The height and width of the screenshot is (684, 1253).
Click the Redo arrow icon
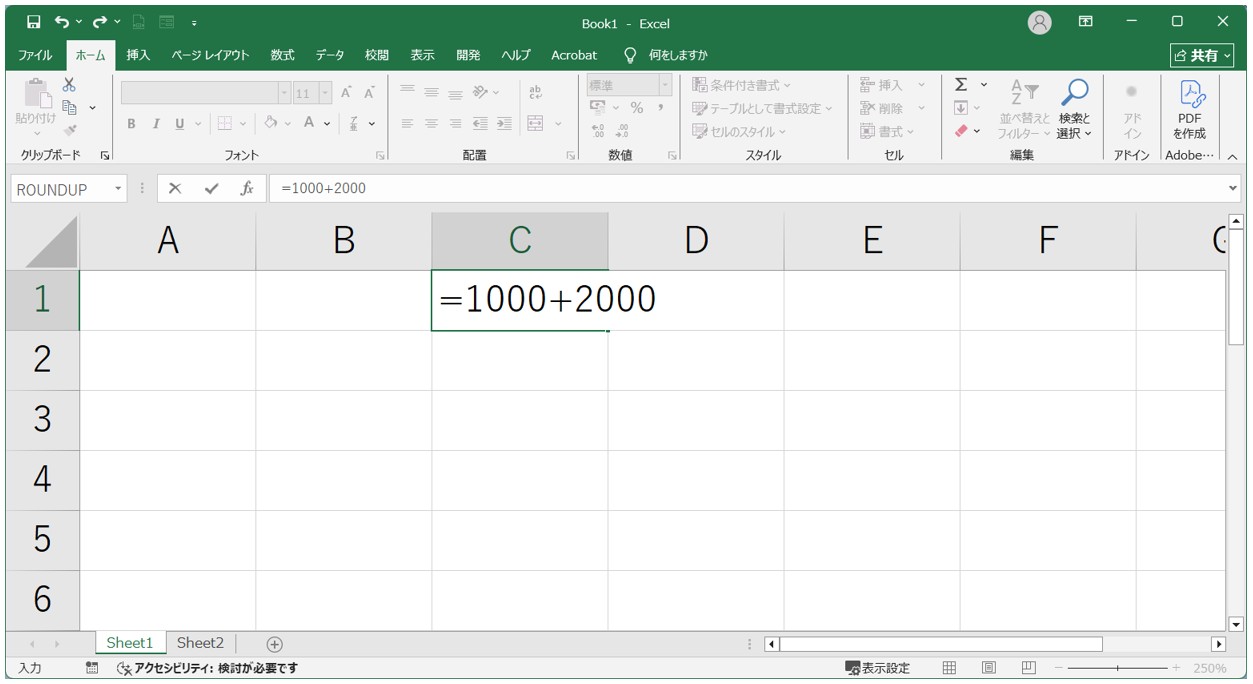[99, 22]
